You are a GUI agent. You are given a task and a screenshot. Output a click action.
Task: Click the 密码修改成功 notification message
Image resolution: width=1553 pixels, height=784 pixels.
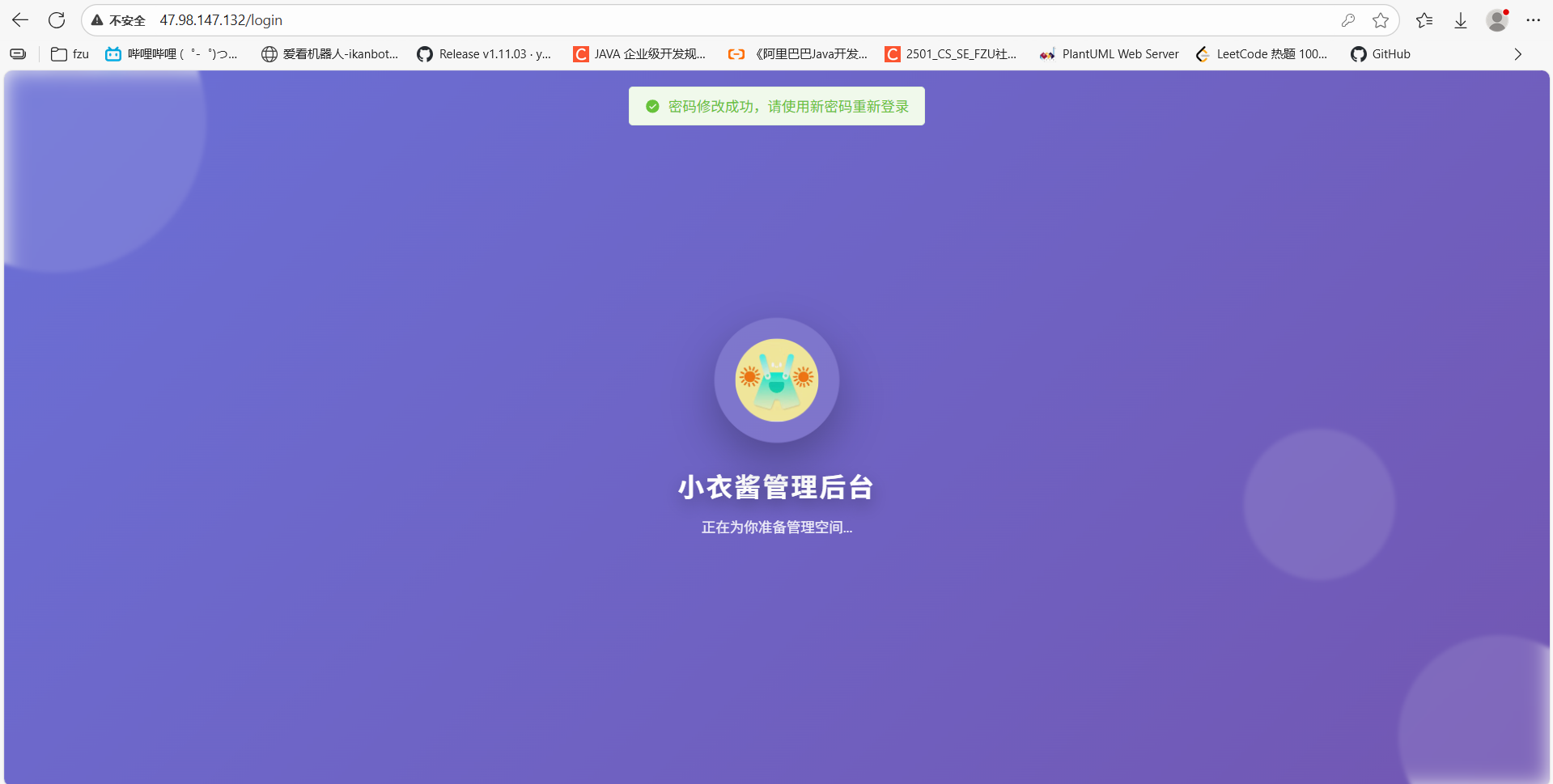coord(788,107)
